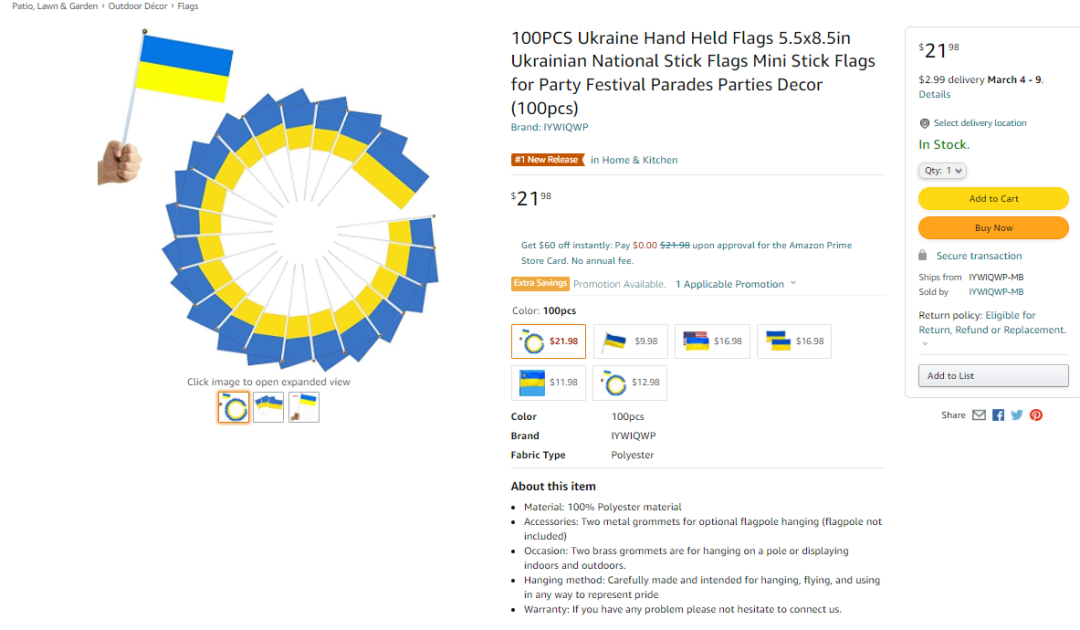View the second product thumbnail image
Viewport: 1080px width, 630px height.
click(x=268, y=407)
